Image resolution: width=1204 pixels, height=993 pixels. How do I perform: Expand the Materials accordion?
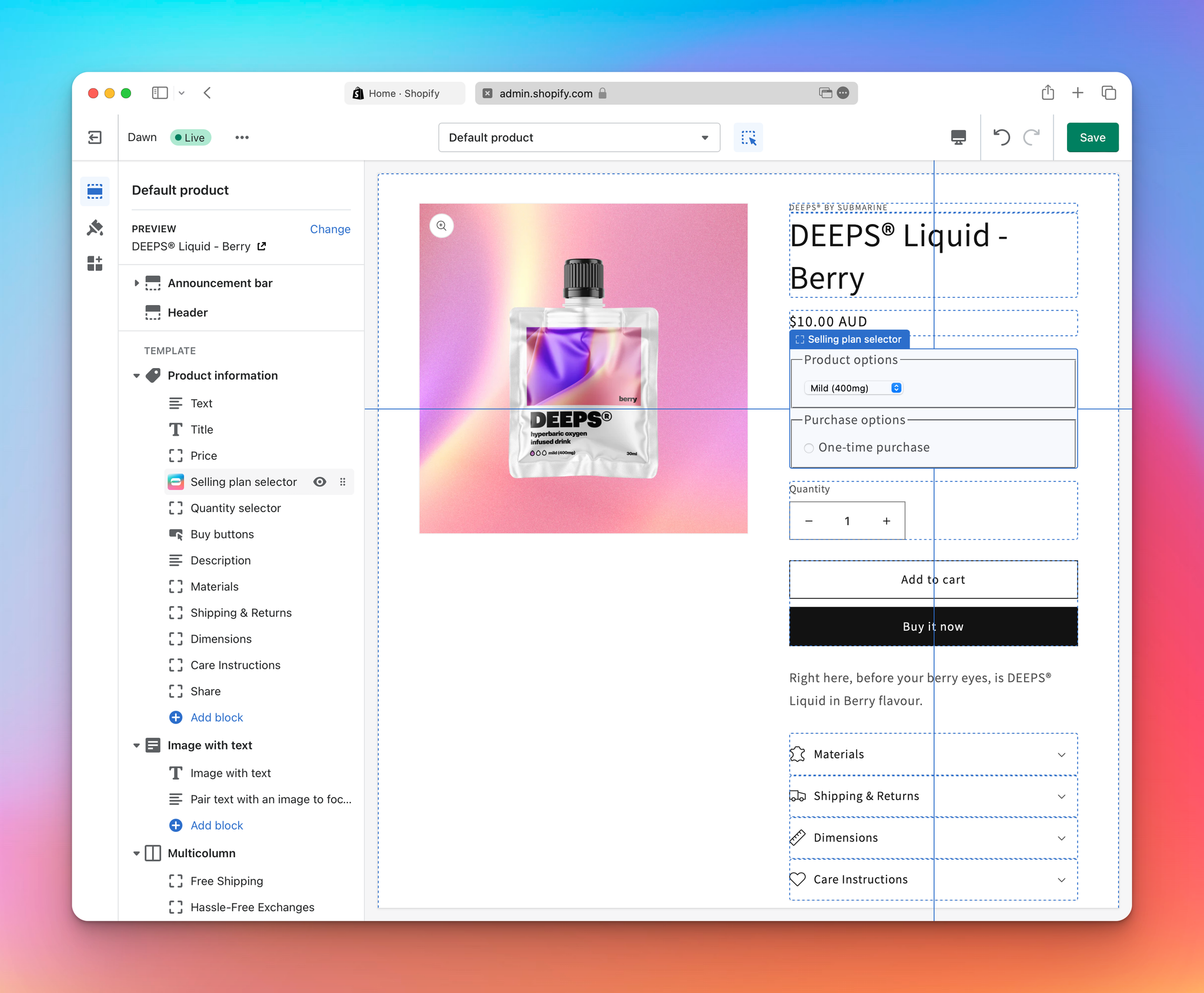click(x=933, y=754)
